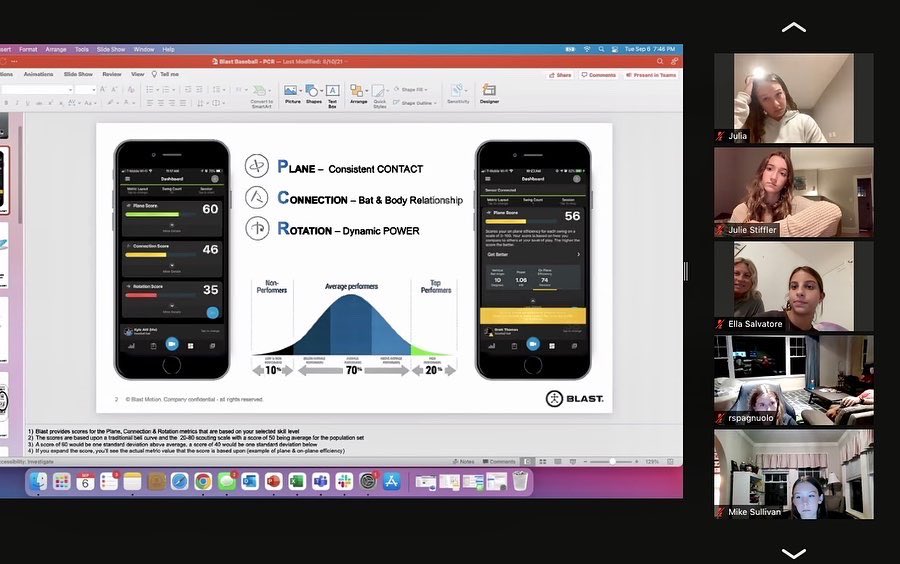
Task: Open the font name dropdown
Action: (x=71, y=90)
